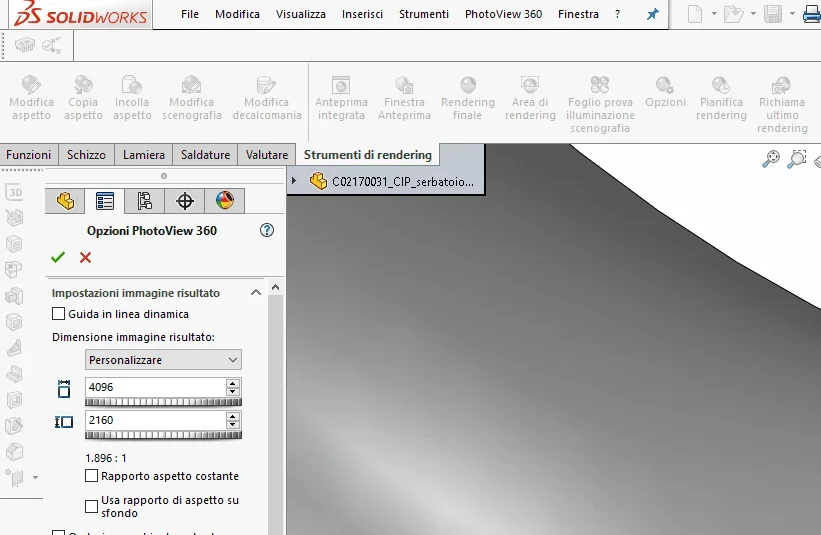Click the Rendering finale button
Screen dimensions: 821x535
468,99
